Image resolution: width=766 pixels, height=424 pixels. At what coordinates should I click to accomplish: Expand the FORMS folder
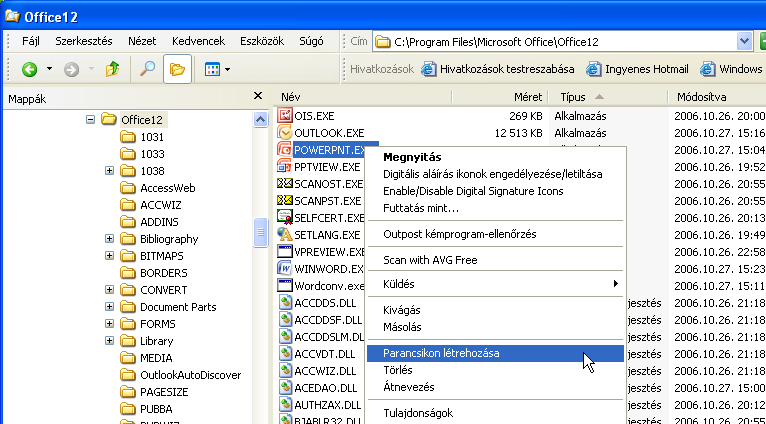pos(109,324)
